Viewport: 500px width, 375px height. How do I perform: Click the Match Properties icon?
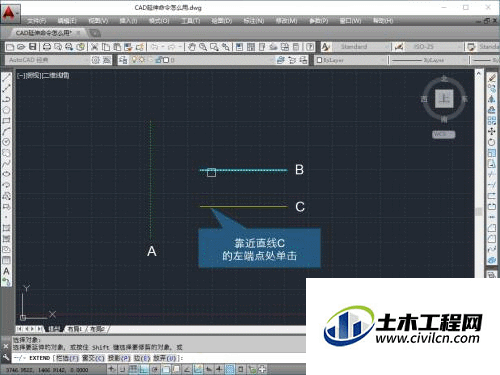click(x=140, y=47)
